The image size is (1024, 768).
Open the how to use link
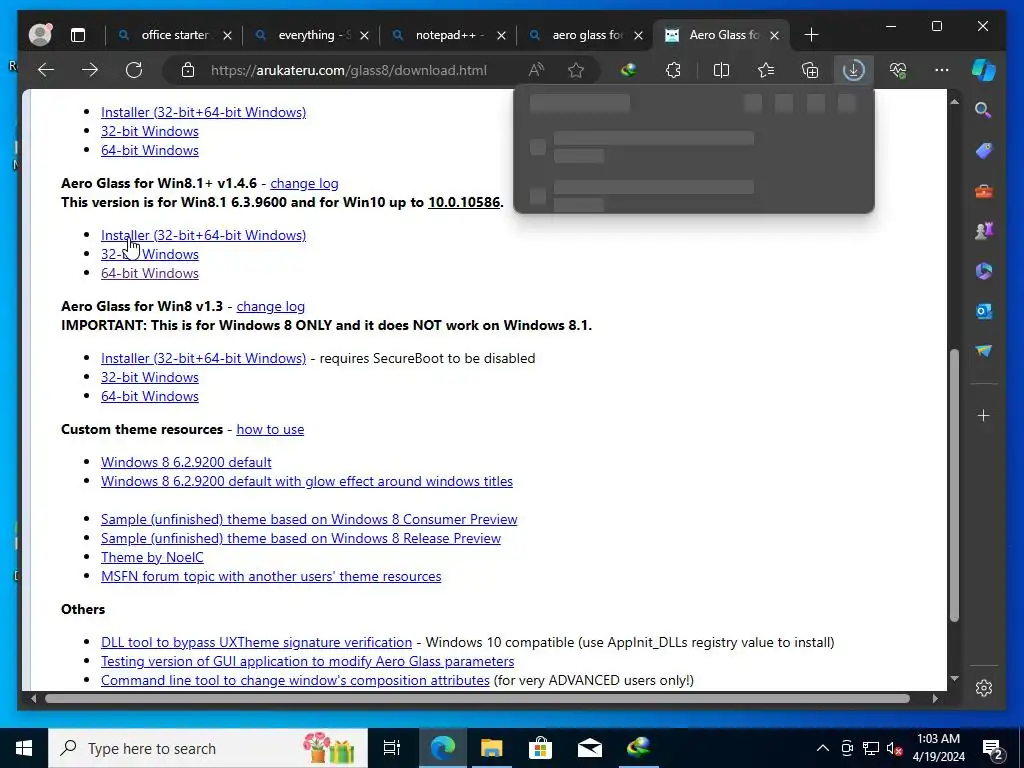270,429
